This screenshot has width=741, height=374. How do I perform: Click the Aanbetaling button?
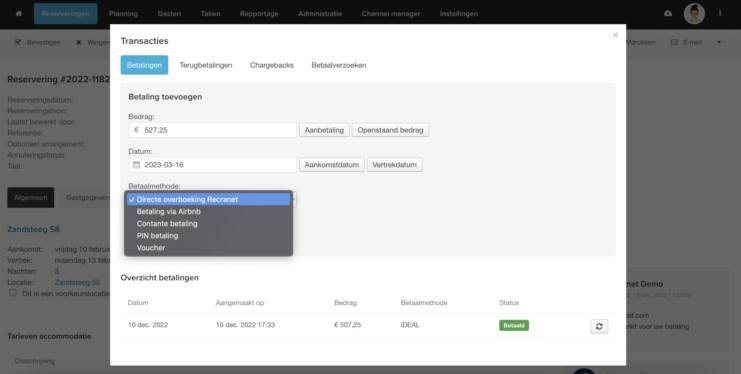pos(324,130)
